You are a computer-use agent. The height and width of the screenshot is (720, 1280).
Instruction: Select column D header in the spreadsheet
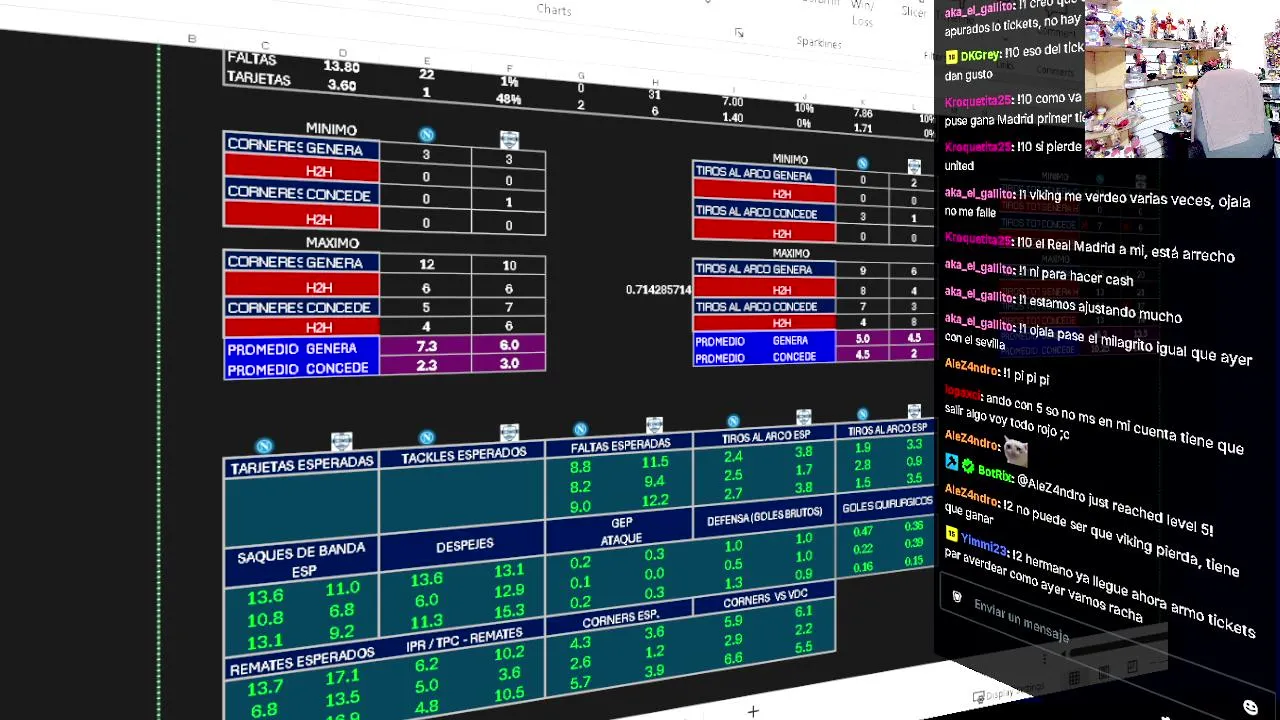342,53
